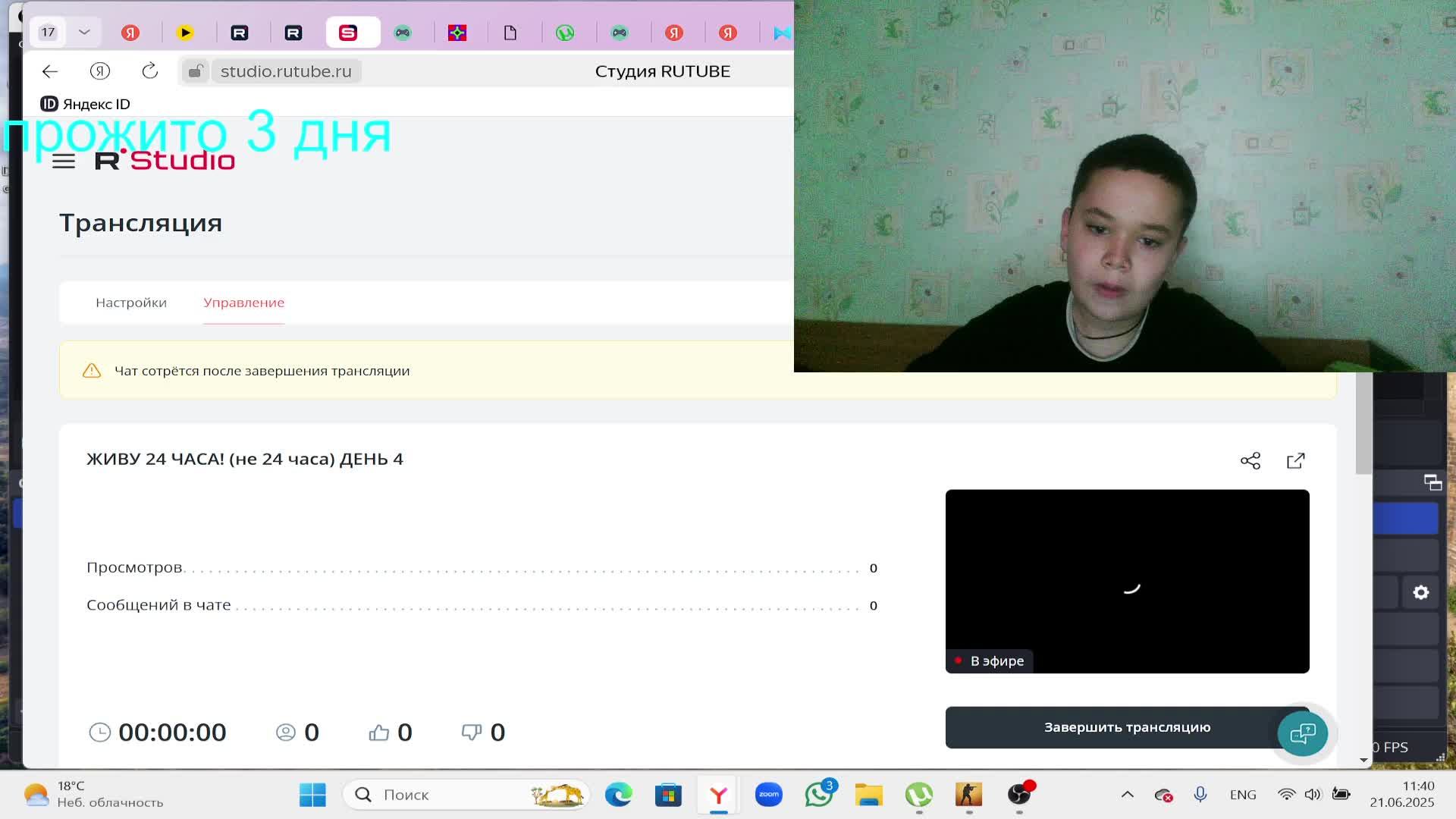Expand the tab list dropdown chevron
The height and width of the screenshot is (819, 1456).
pos(84,33)
